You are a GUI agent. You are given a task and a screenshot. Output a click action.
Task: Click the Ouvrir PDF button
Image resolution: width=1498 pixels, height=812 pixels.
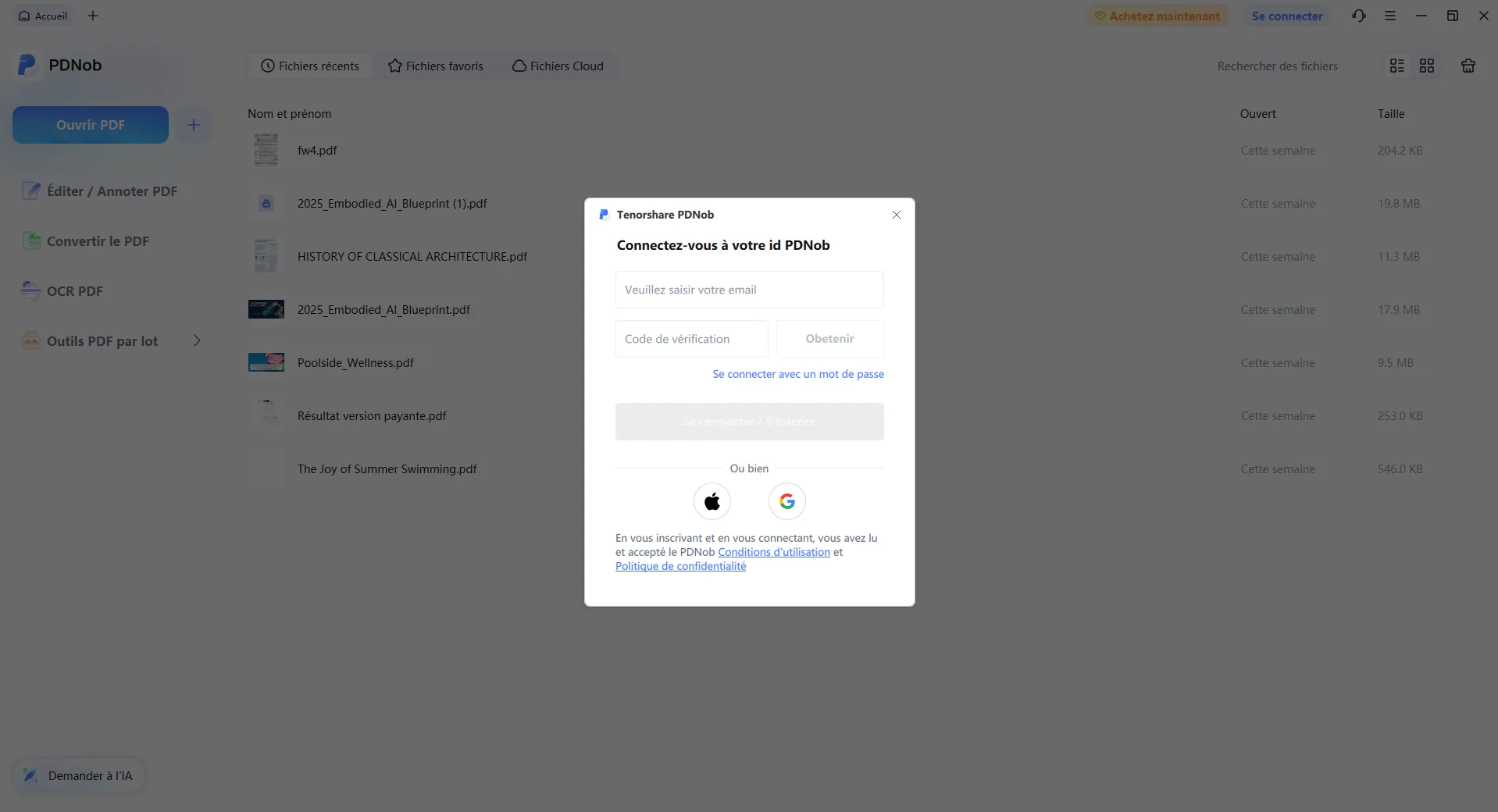(x=91, y=125)
